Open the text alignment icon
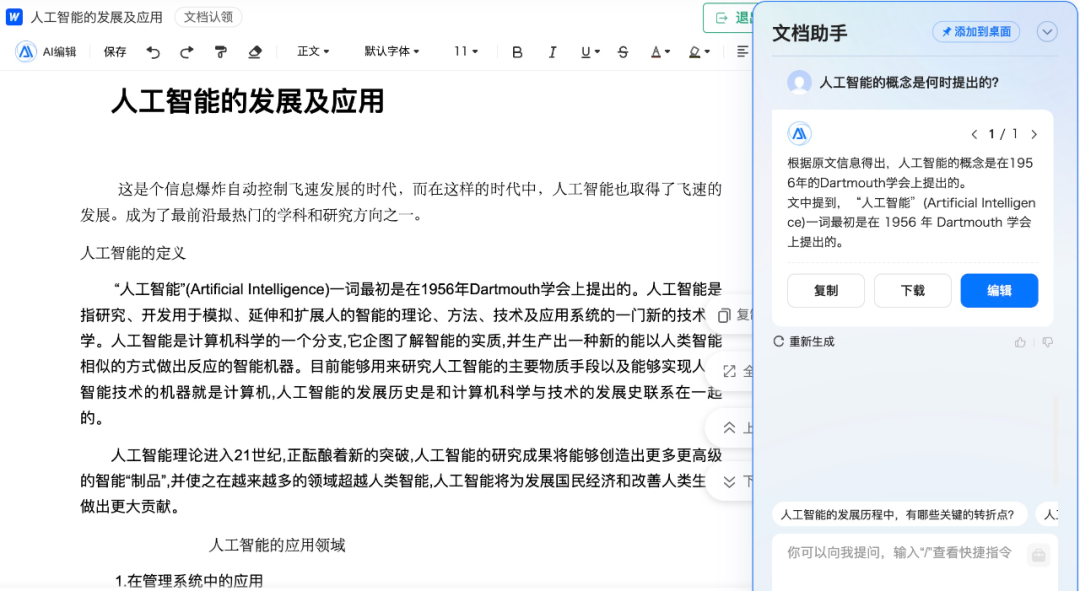This screenshot has width=1080, height=591. coord(742,51)
